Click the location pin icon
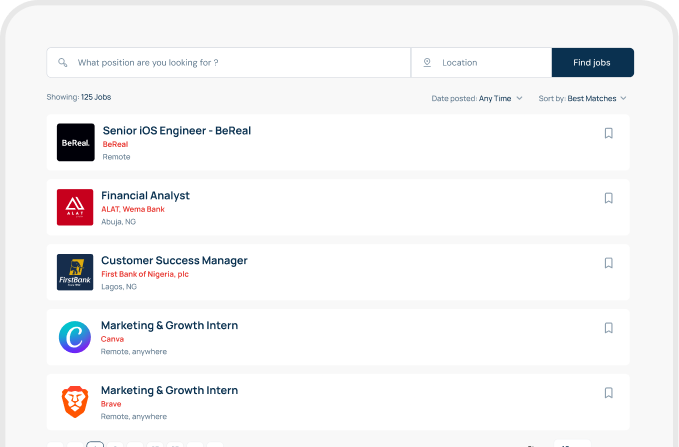 [x=427, y=63]
